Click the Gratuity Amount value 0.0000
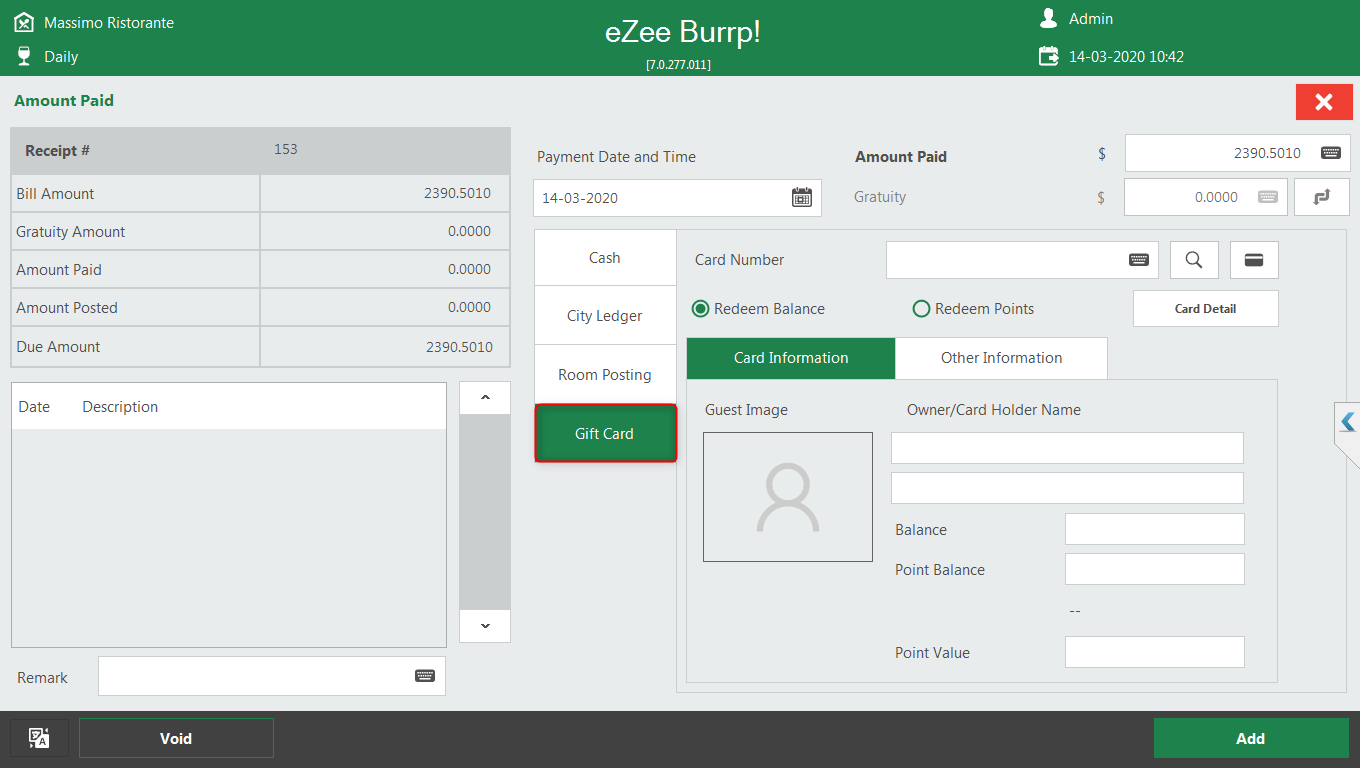The height and width of the screenshot is (768, 1360). tap(469, 231)
